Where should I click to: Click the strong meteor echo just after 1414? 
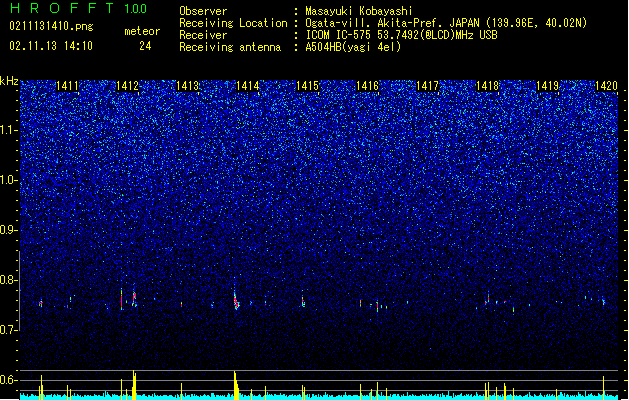[236, 299]
